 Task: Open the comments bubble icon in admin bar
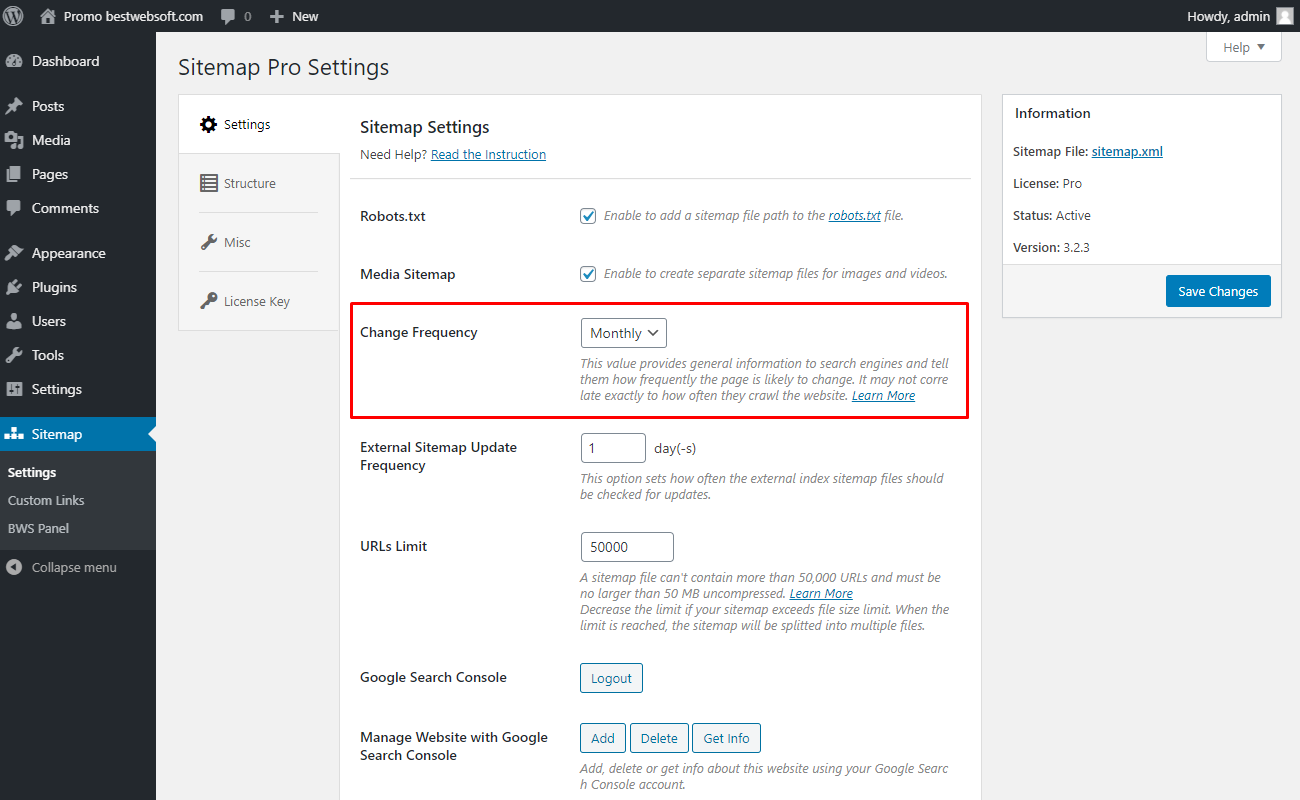[228, 17]
